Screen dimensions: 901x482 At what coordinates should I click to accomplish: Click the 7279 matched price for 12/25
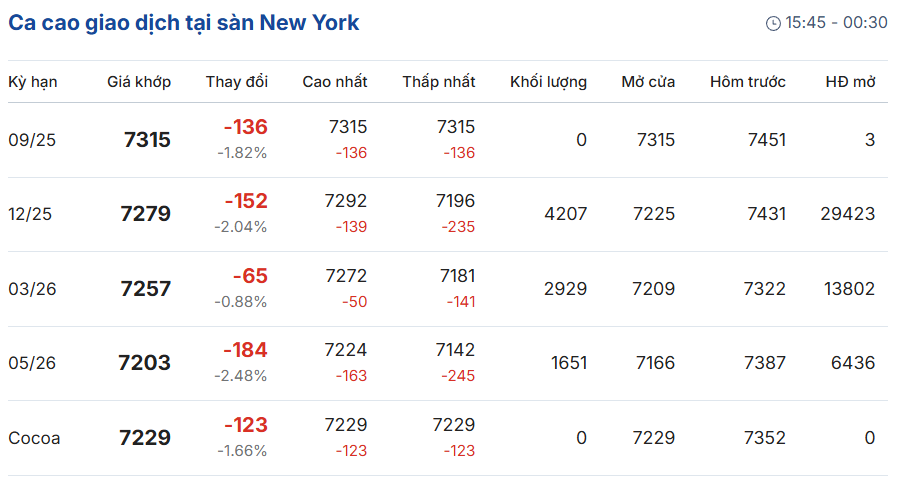(x=145, y=214)
